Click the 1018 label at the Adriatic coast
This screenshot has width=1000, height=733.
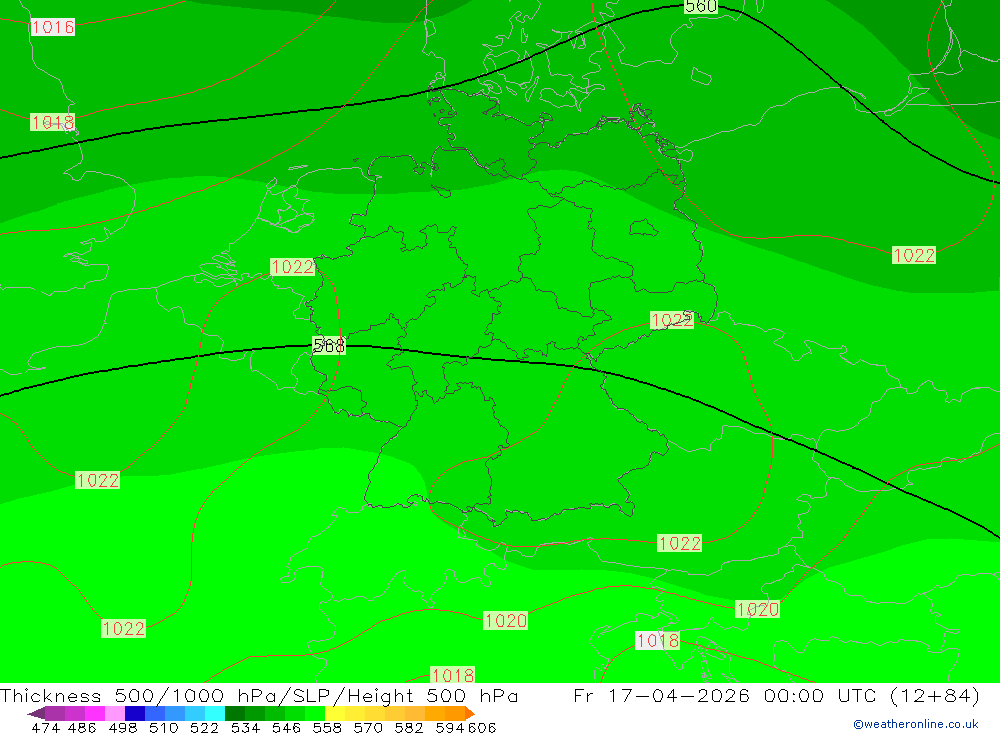coord(658,640)
